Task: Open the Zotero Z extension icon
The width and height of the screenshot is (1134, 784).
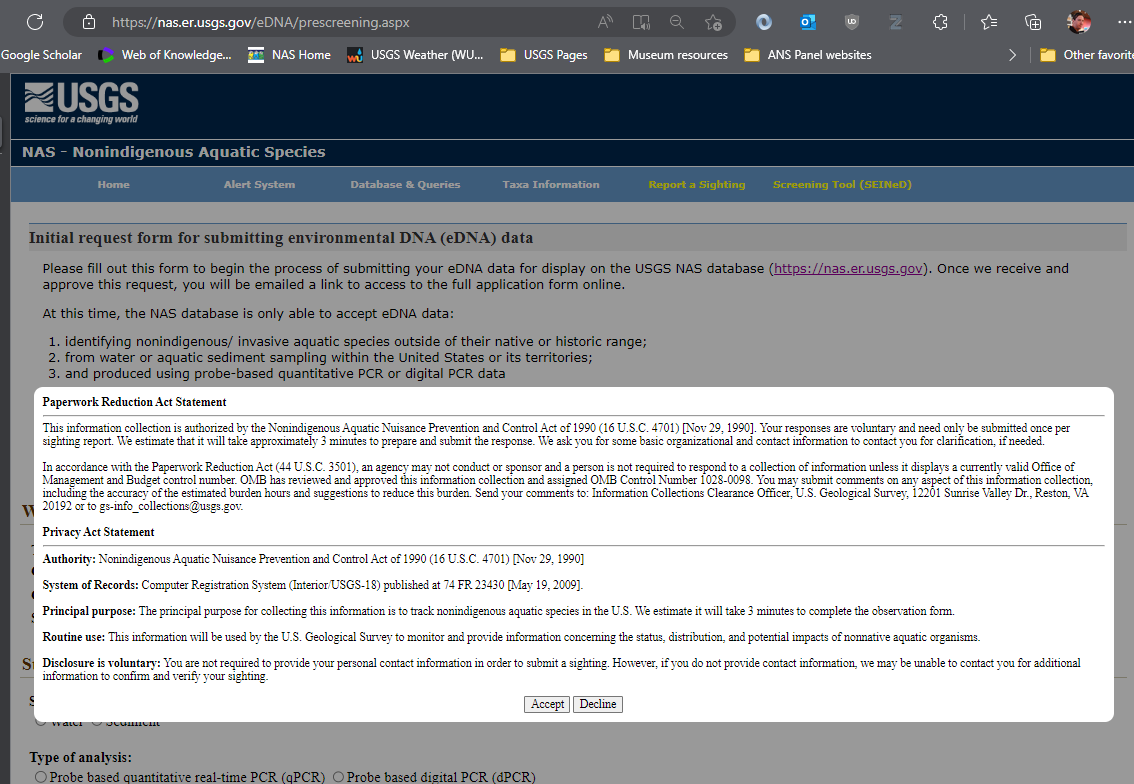Action: click(895, 22)
